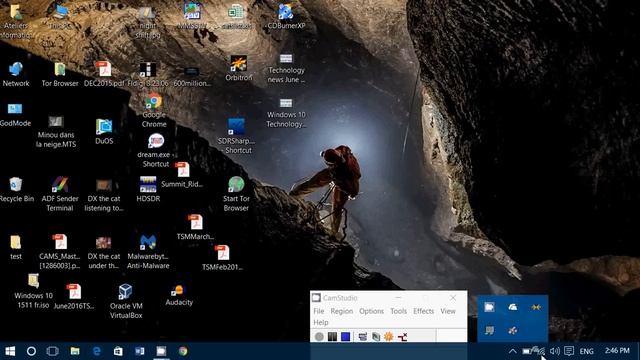Select the GodMode desktop icon
The height and width of the screenshot is (360, 640).
pyautogui.click(x=15, y=114)
